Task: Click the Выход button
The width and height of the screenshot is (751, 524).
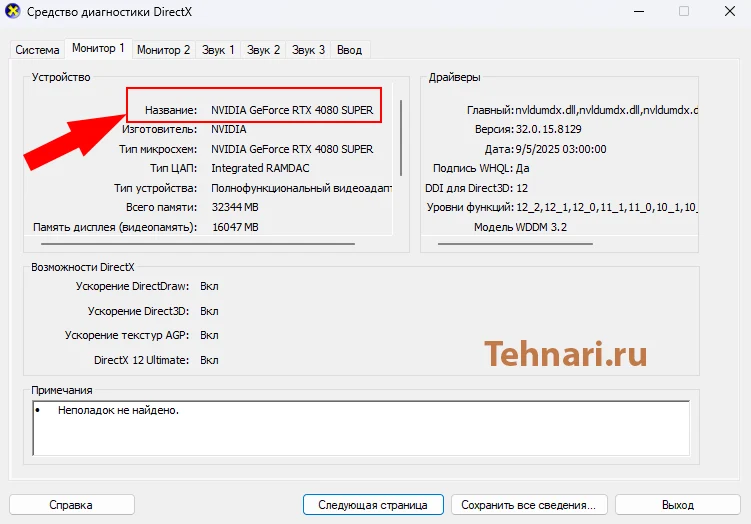Action: pos(678,505)
